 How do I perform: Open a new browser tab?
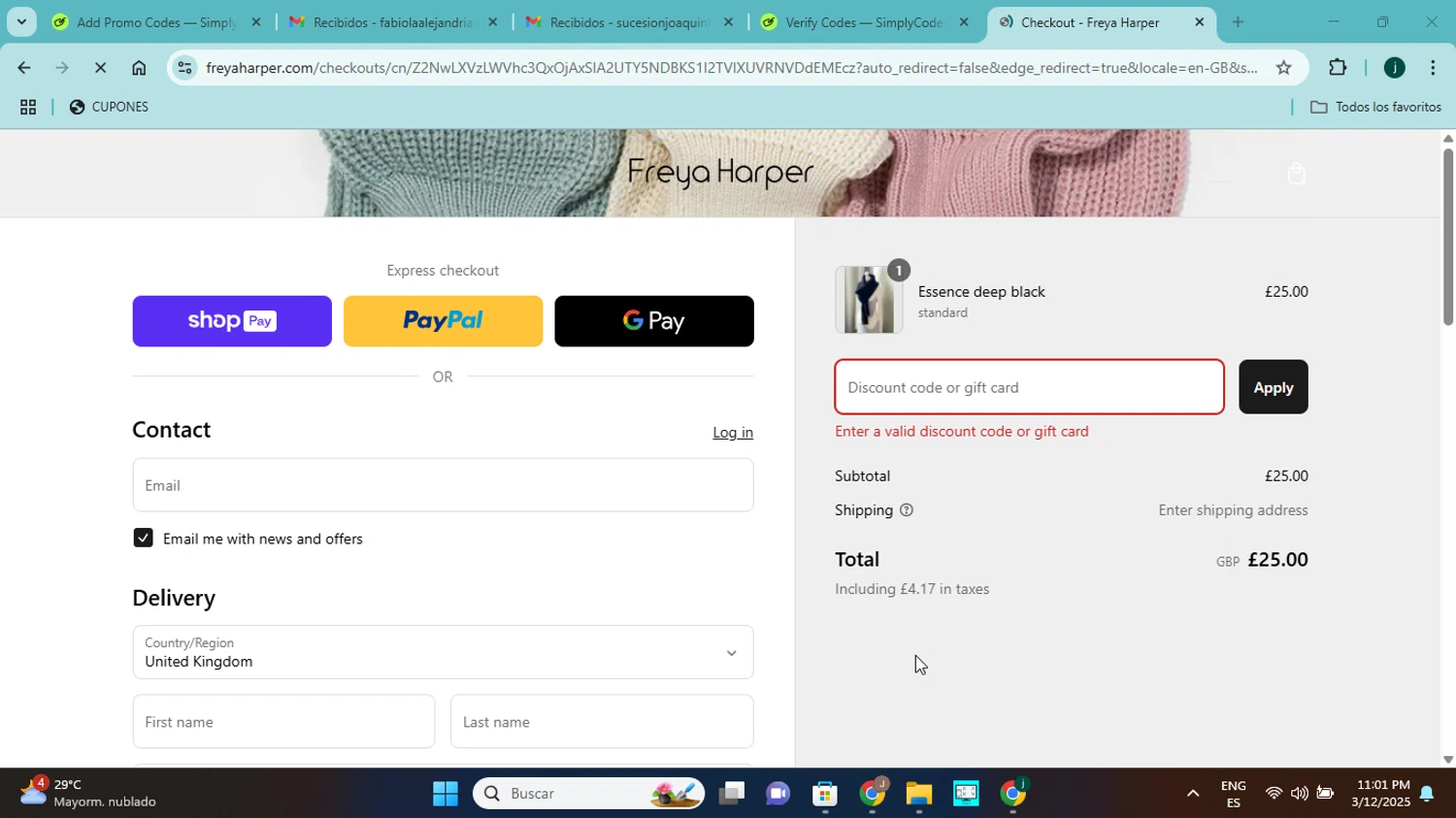(1238, 22)
